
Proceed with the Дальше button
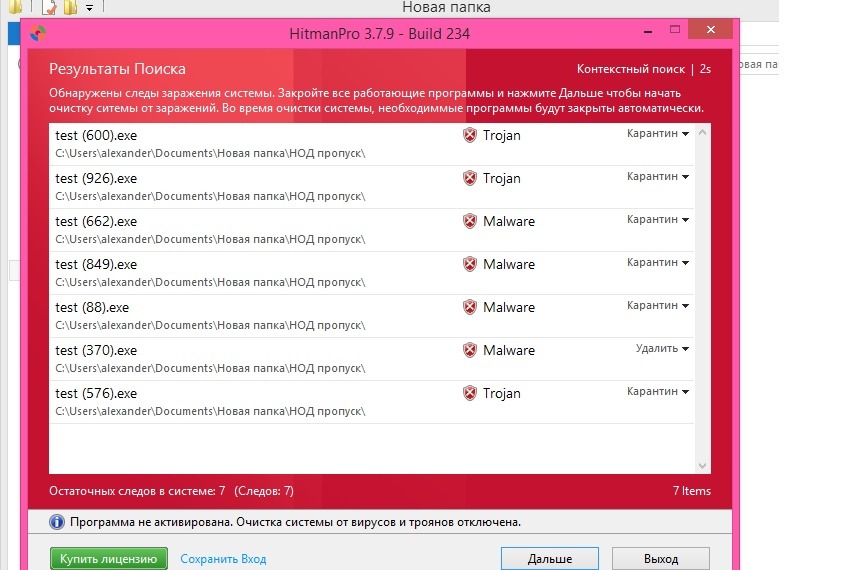click(x=550, y=558)
